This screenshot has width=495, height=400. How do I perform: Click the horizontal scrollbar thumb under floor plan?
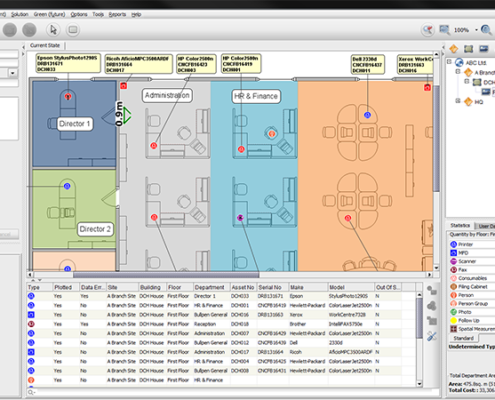pos(166,275)
